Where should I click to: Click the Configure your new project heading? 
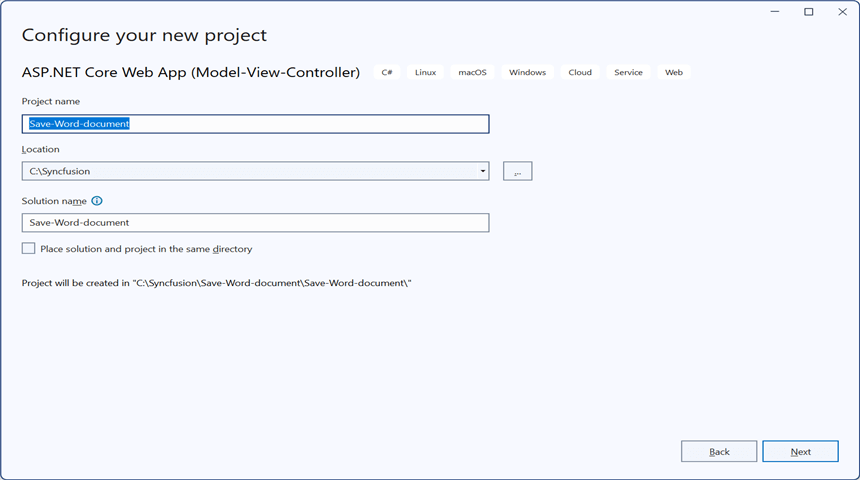pyautogui.click(x=144, y=35)
